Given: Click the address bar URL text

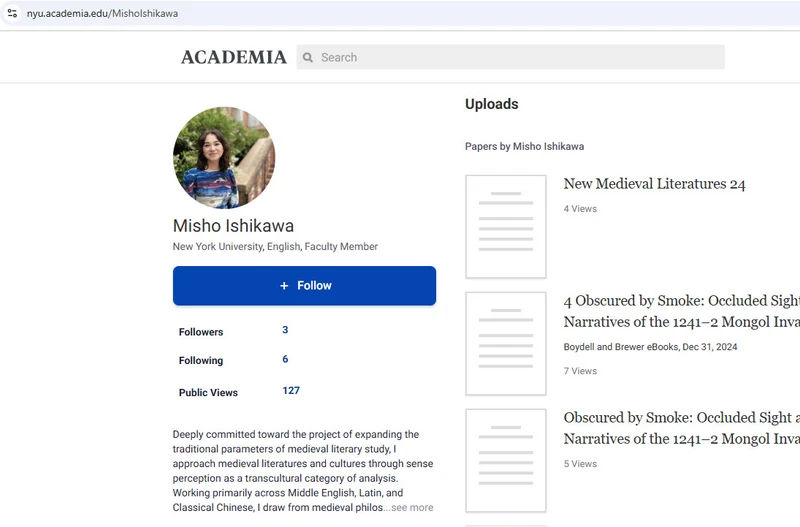Looking at the screenshot, I should pos(103,14).
